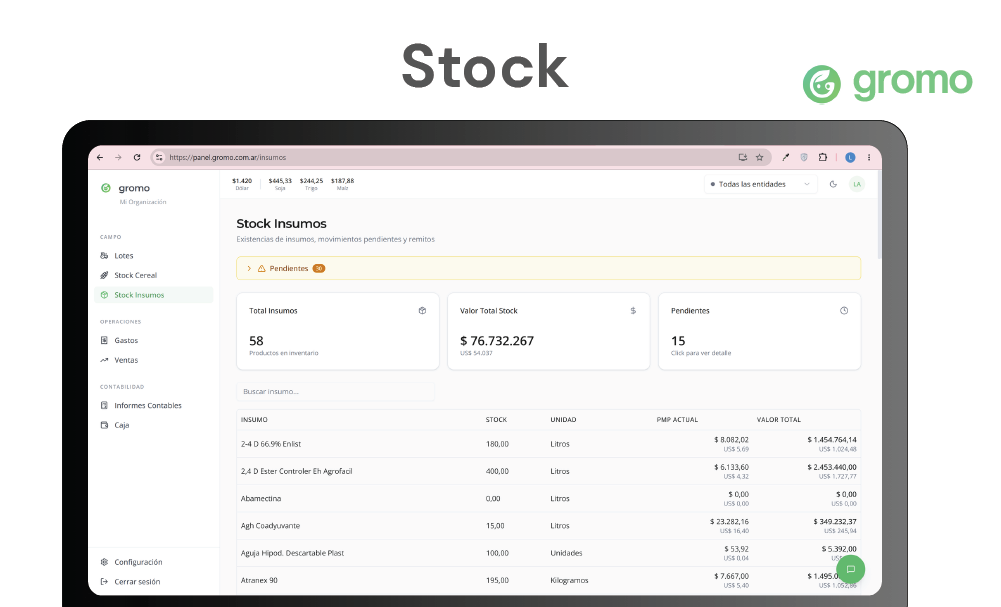The height and width of the screenshot is (607, 1001).
Task: Toggle dark mode moon icon
Action: pyautogui.click(x=833, y=184)
